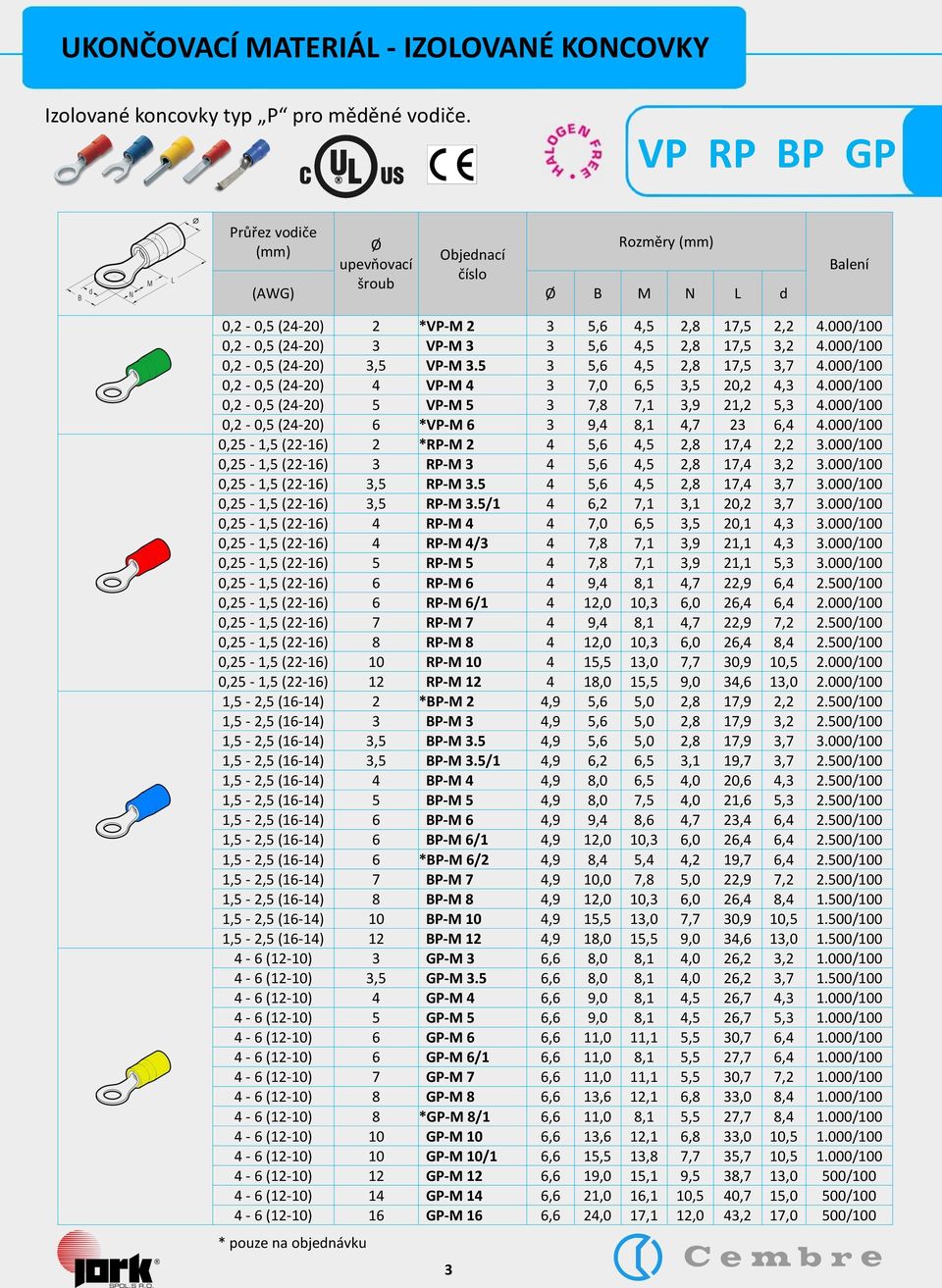Screen dimensions: 942x1288
Task: Select order number *VP-M 6
Action: coord(446,425)
